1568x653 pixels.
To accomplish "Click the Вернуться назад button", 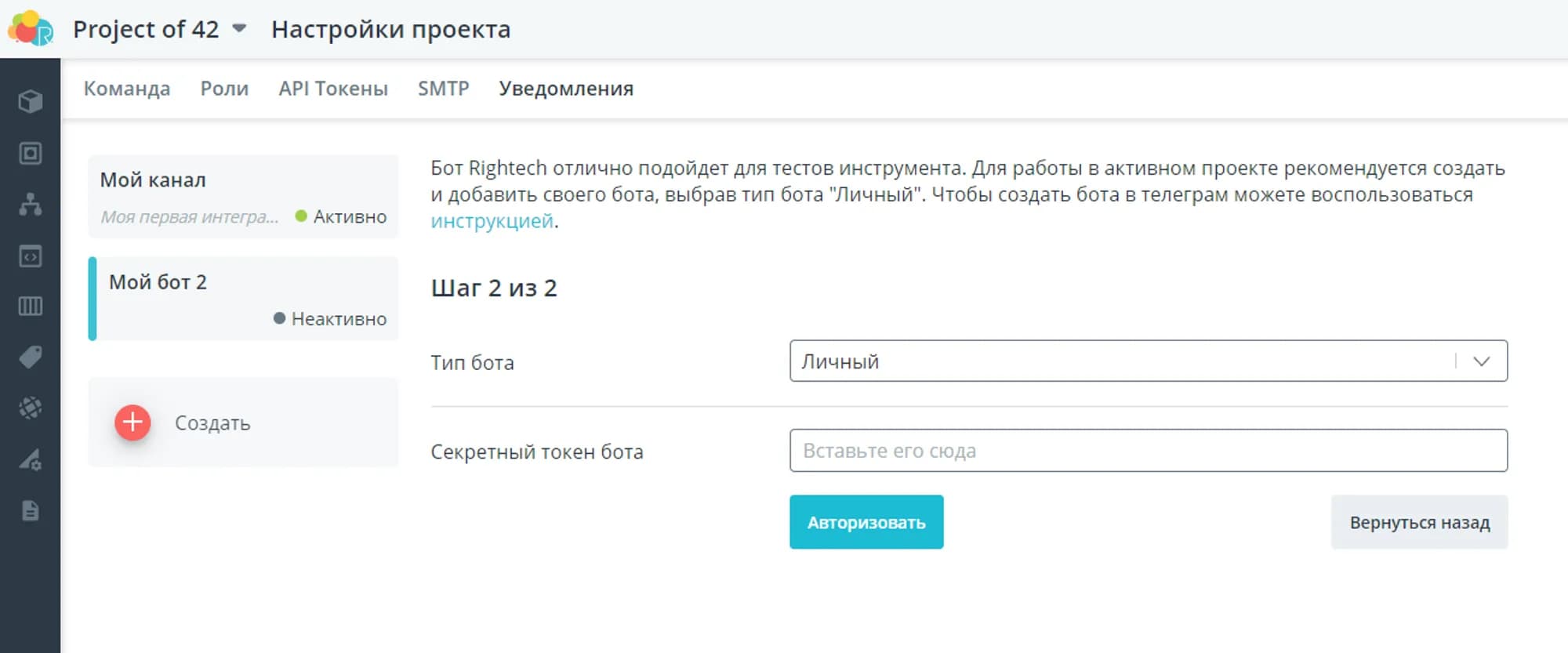I will click(x=1419, y=522).
